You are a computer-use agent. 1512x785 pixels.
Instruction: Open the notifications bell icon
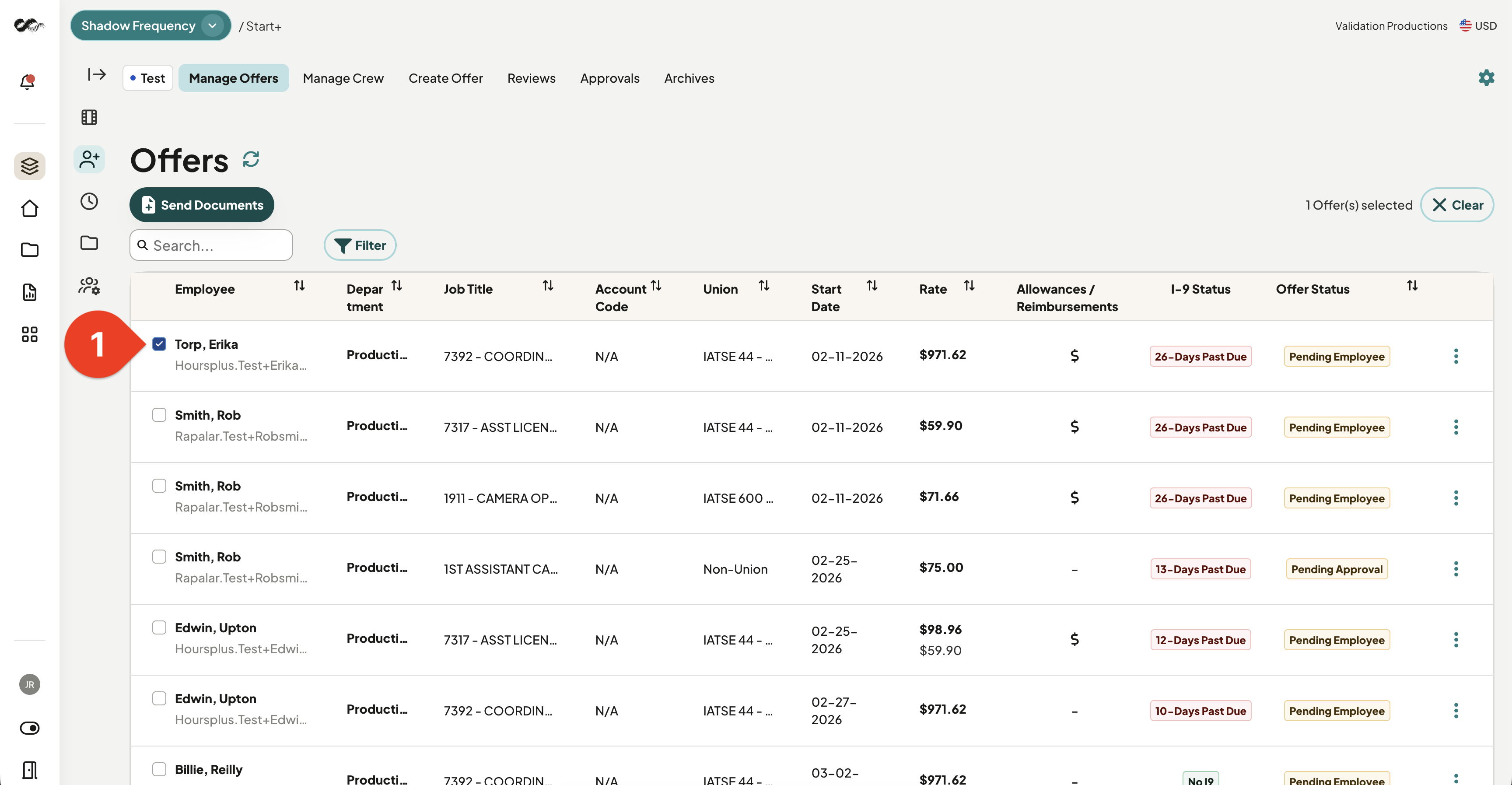[x=28, y=82]
